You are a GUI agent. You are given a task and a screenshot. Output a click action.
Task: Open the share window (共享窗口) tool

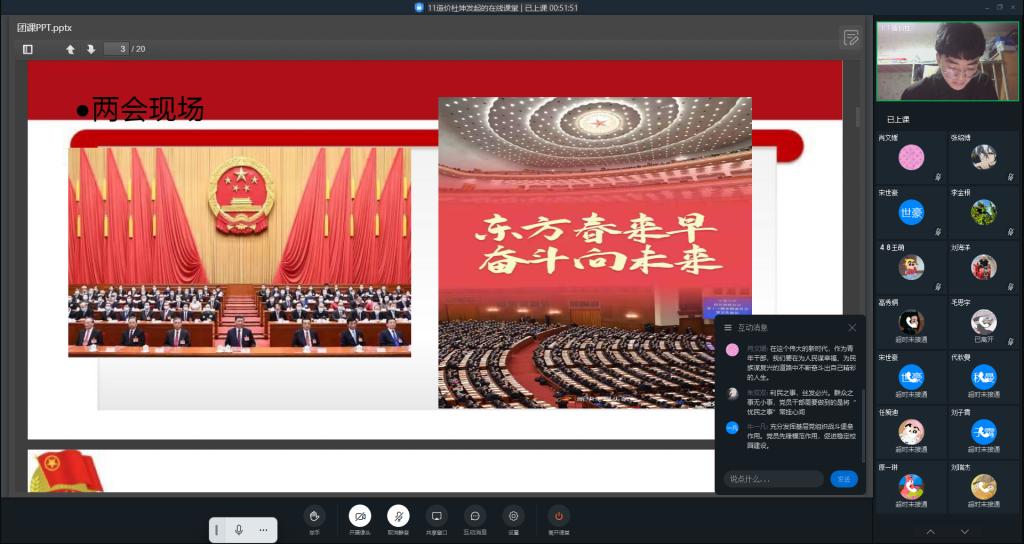(436, 516)
